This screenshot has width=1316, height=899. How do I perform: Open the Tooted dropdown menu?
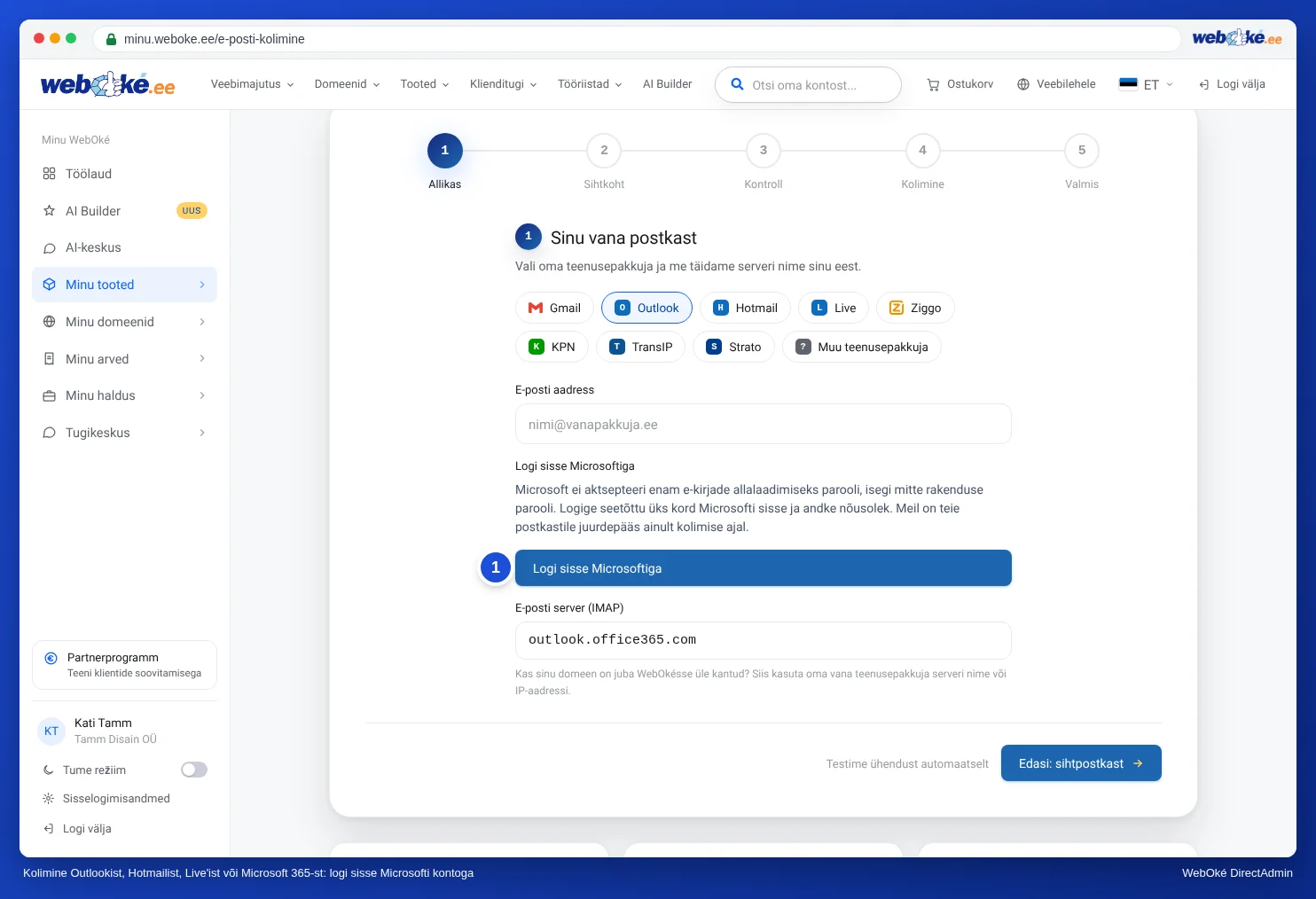click(x=425, y=84)
